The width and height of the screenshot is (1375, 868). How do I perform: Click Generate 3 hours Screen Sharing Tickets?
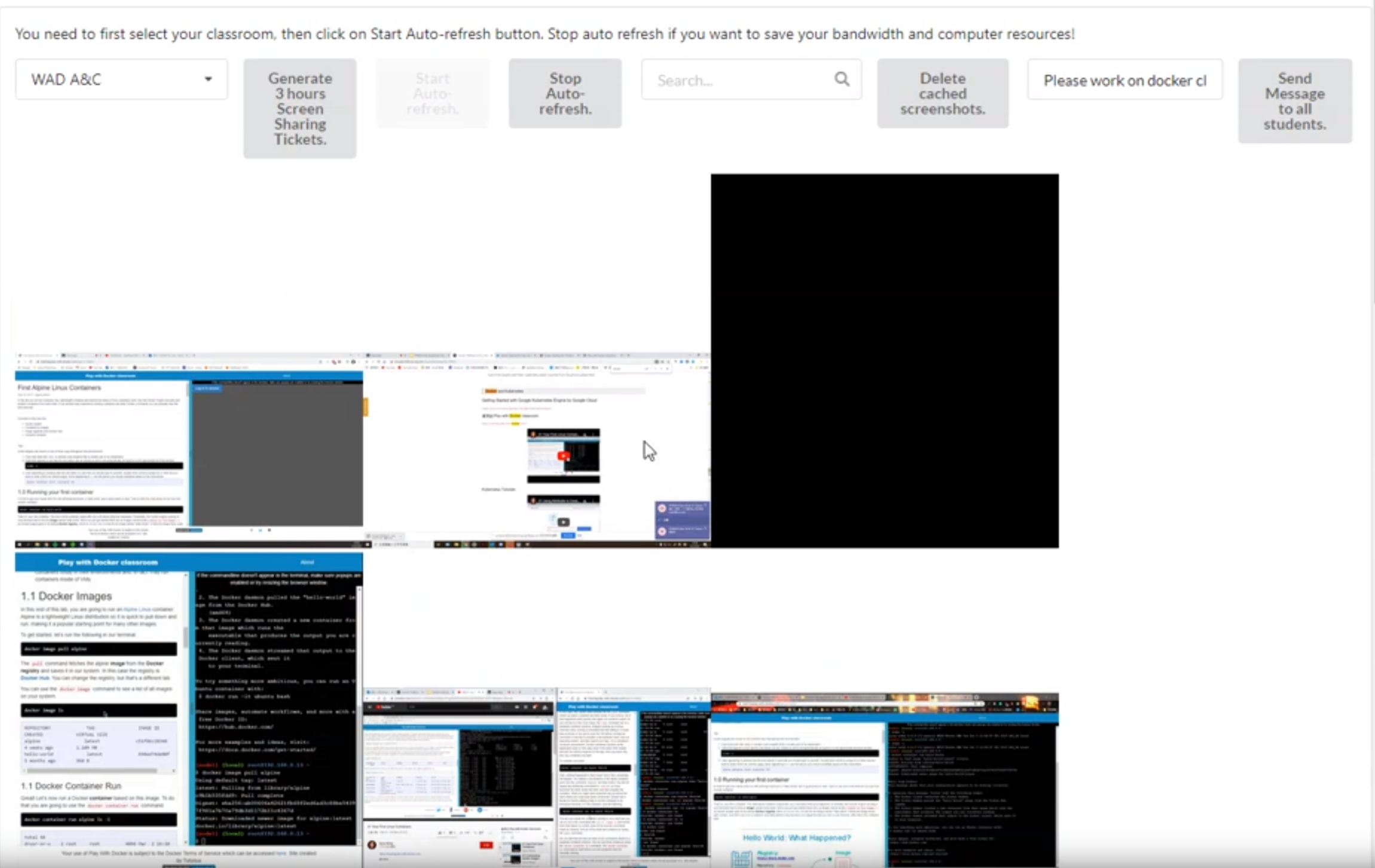[x=300, y=109]
